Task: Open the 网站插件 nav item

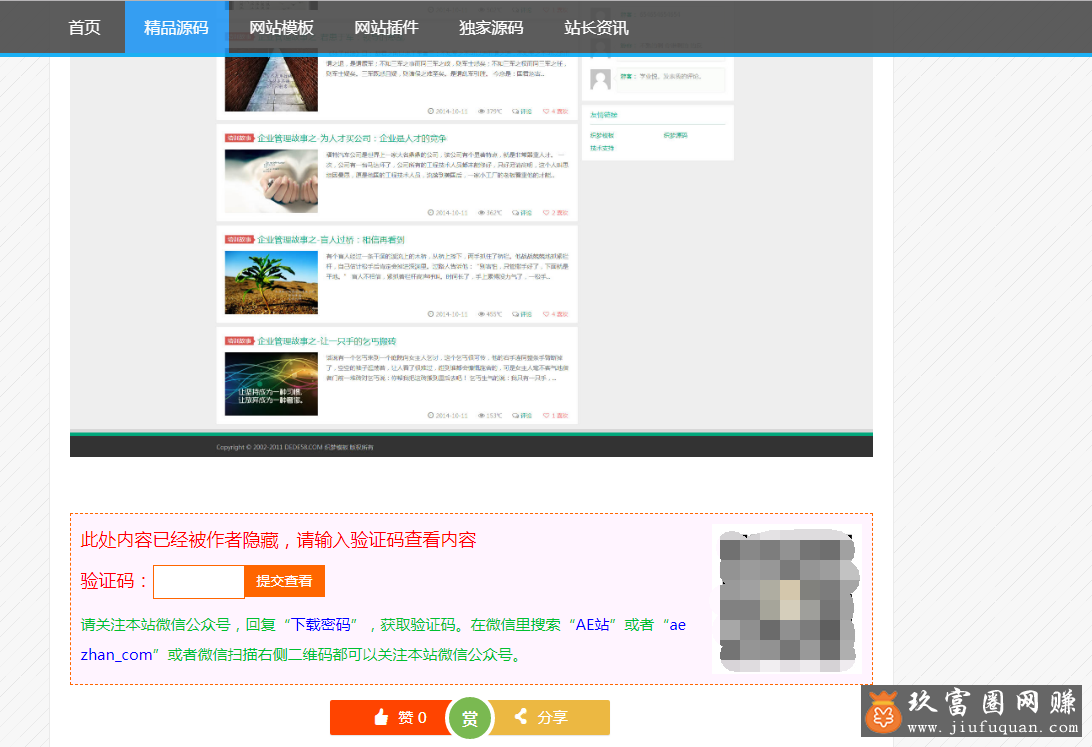Action: pyautogui.click(x=387, y=27)
